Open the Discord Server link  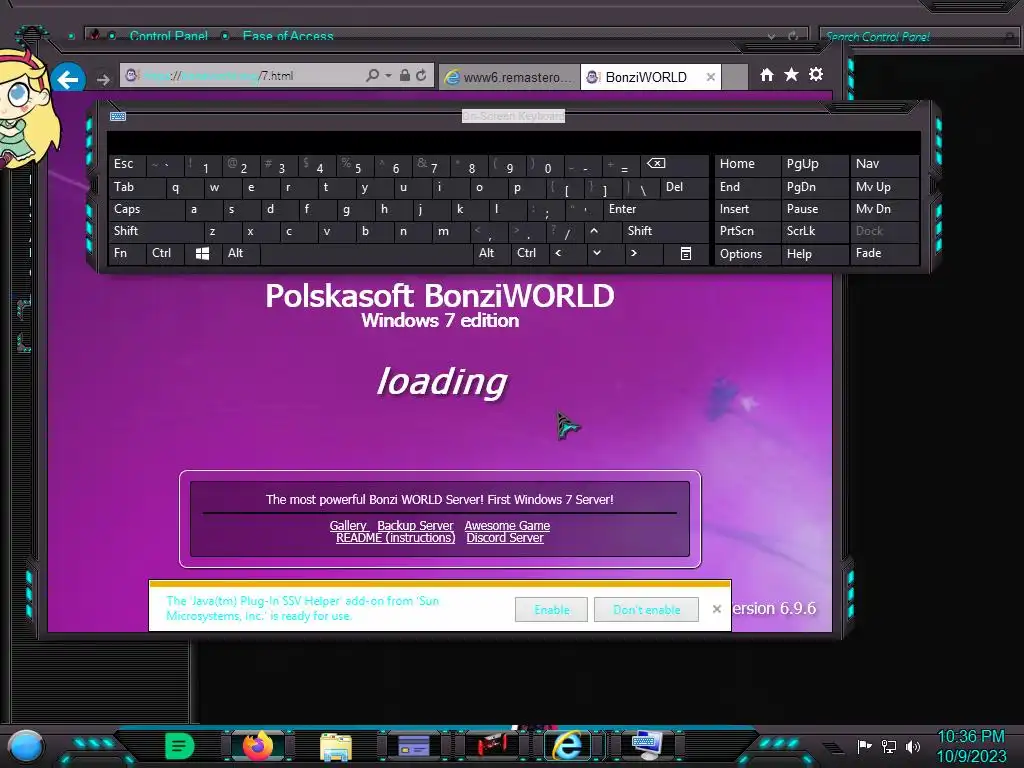coord(505,538)
